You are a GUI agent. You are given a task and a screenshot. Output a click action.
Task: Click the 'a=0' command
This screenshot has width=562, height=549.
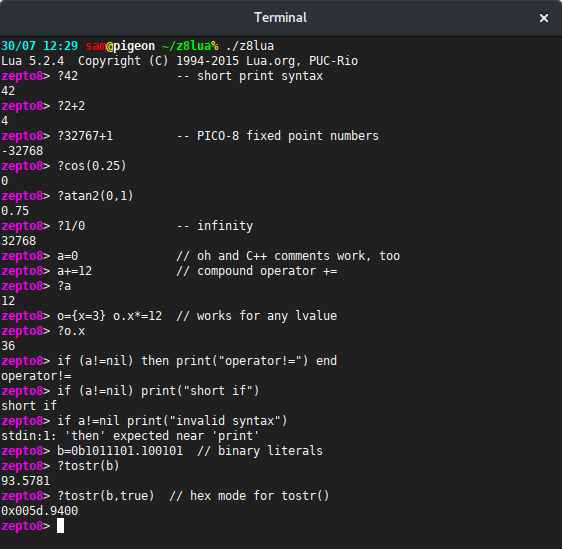point(68,256)
